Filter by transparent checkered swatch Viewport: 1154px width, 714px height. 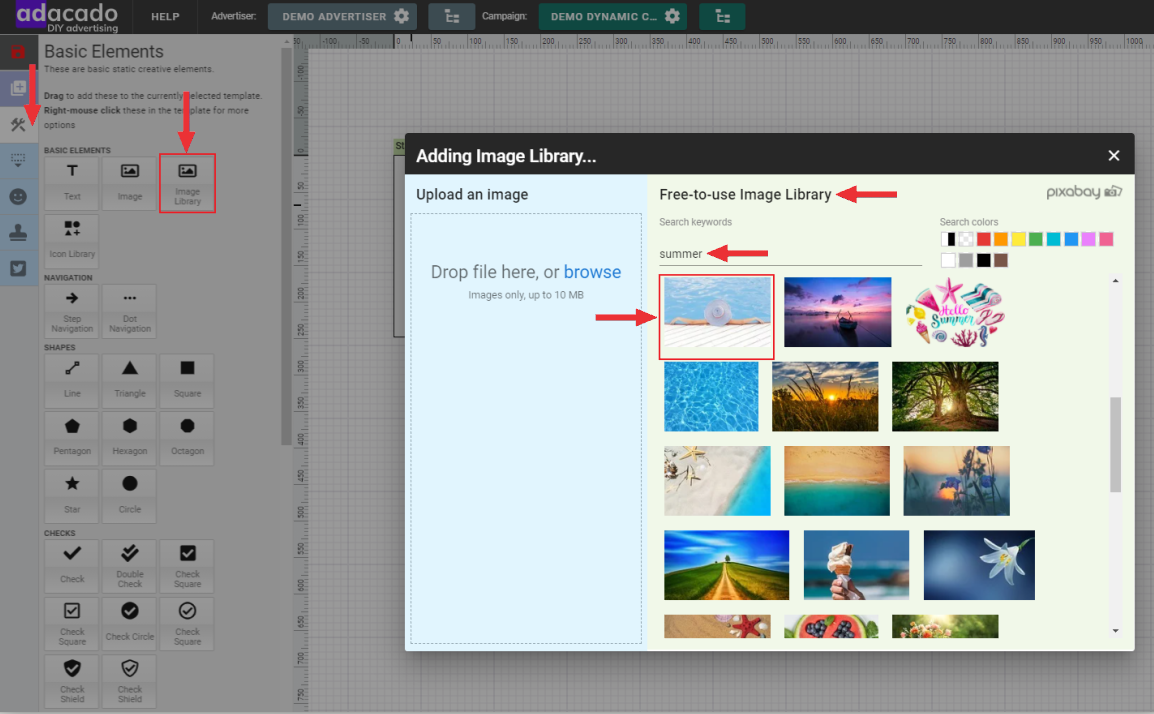pos(966,239)
